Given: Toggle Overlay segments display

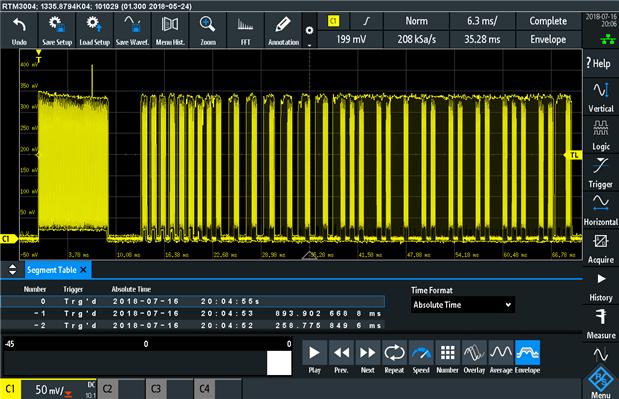Looking at the screenshot, I should click(x=474, y=358).
